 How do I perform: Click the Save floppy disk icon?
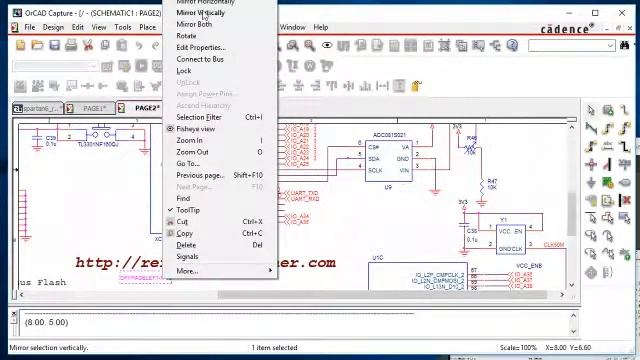click(54, 45)
